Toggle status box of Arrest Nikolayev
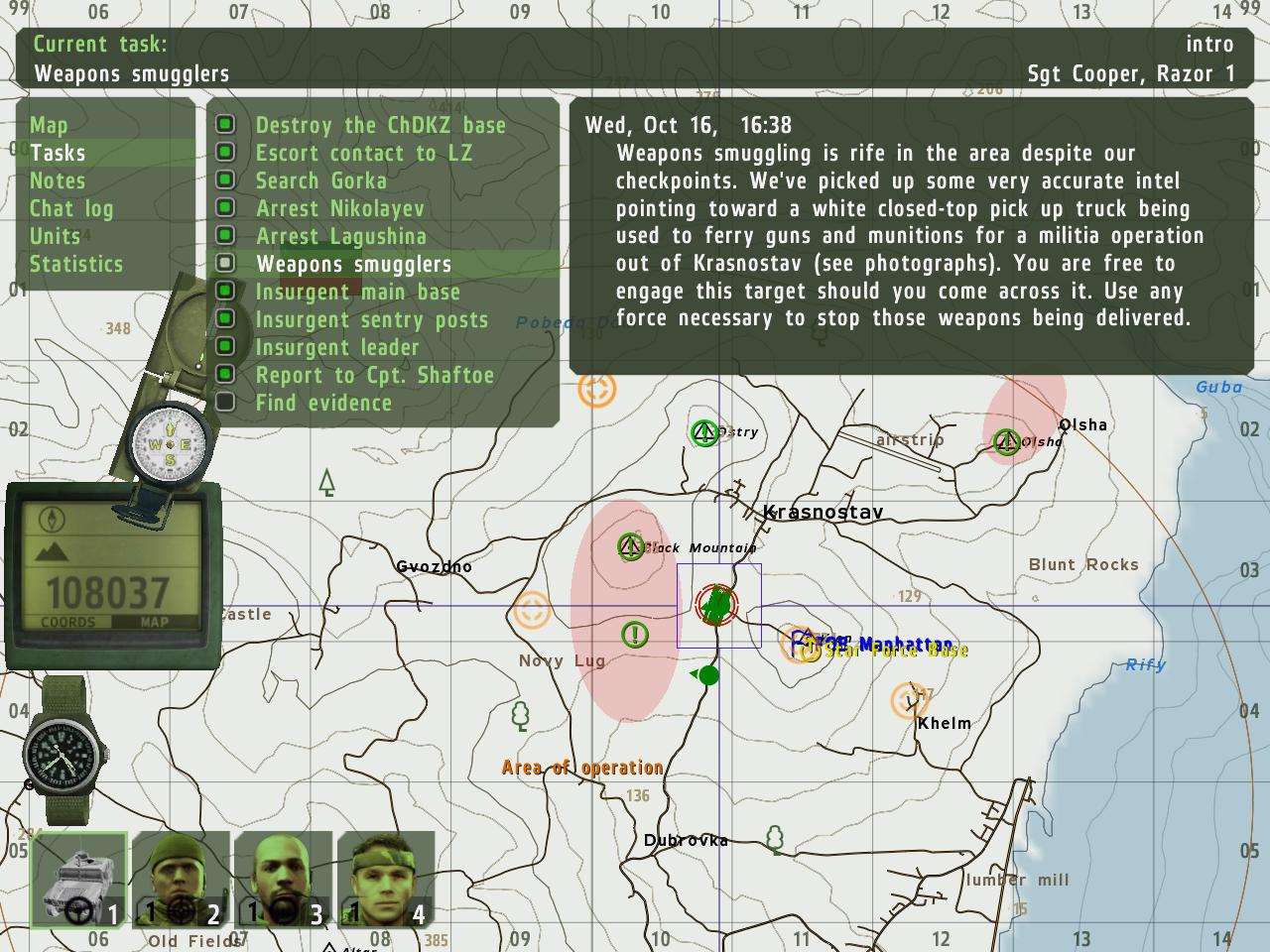Screen dimensions: 1270x952 (225, 207)
